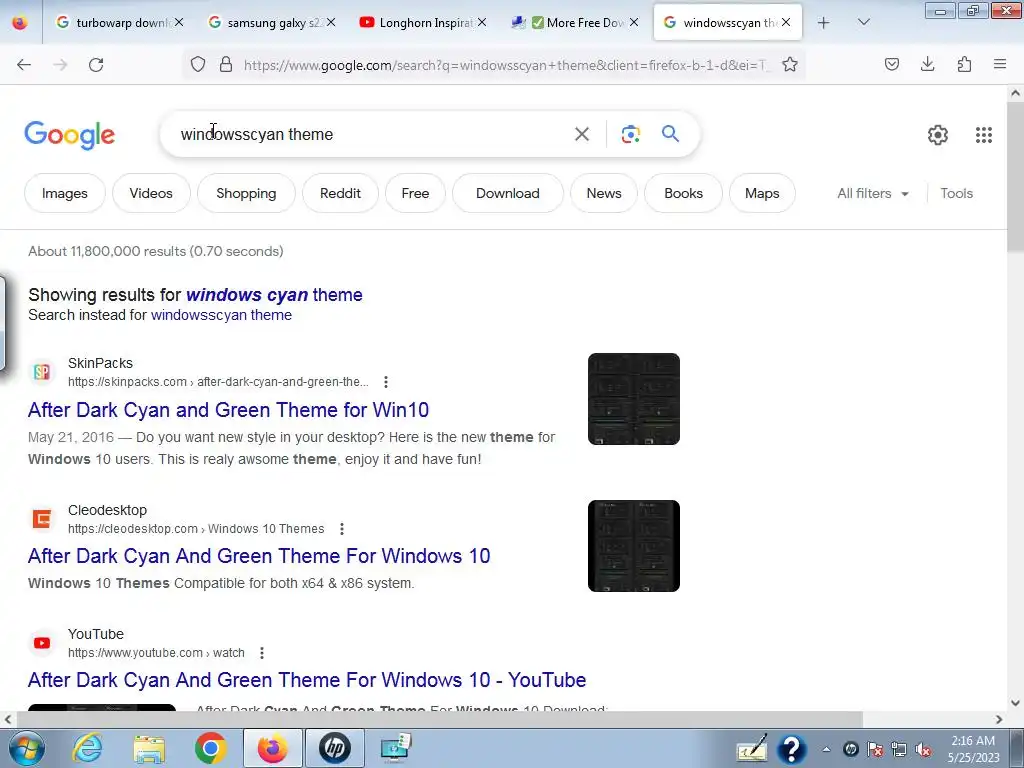Click the Firefox address bar URL

506,65
